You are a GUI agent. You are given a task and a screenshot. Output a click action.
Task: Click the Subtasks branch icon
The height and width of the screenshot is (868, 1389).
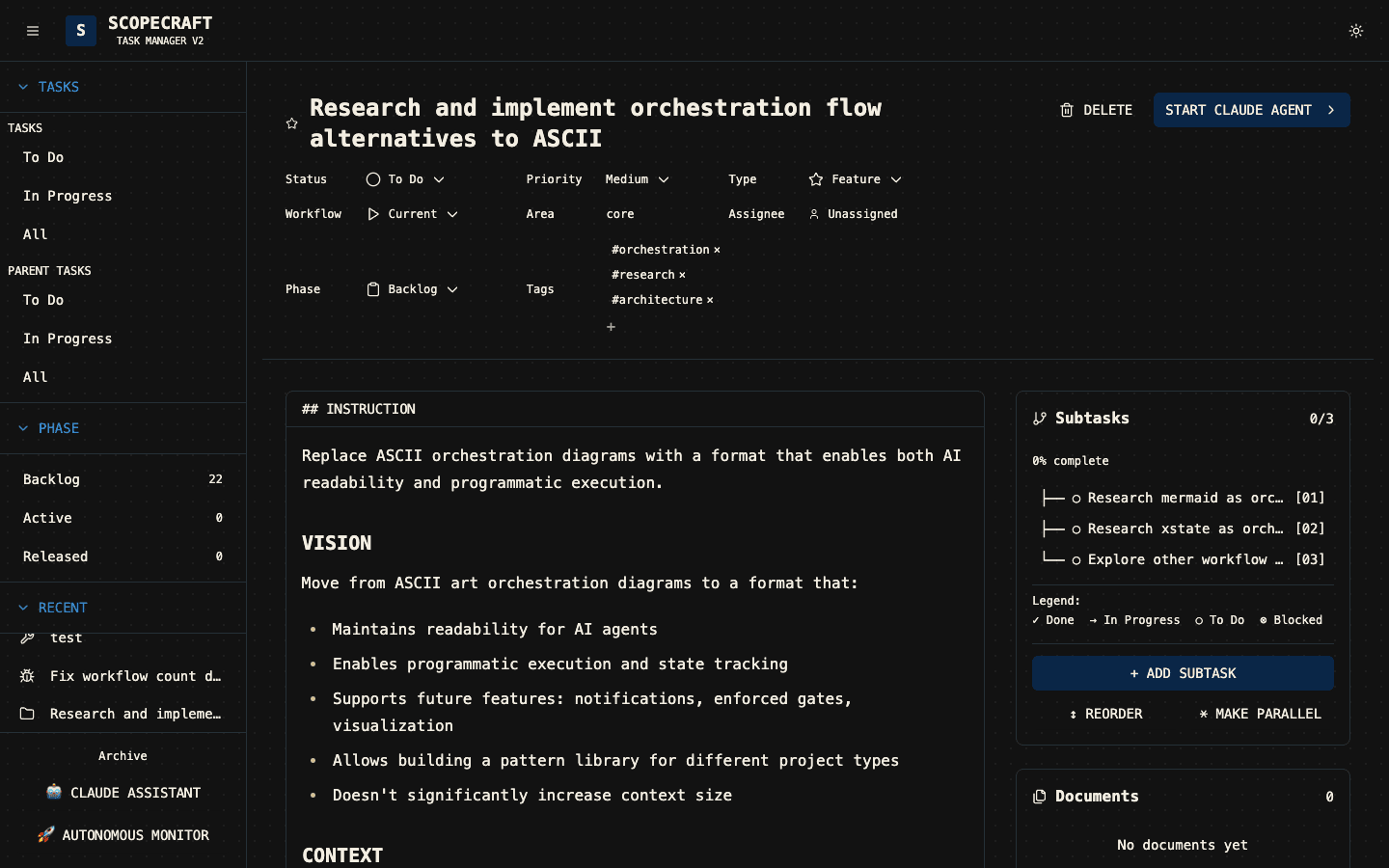click(1039, 419)
